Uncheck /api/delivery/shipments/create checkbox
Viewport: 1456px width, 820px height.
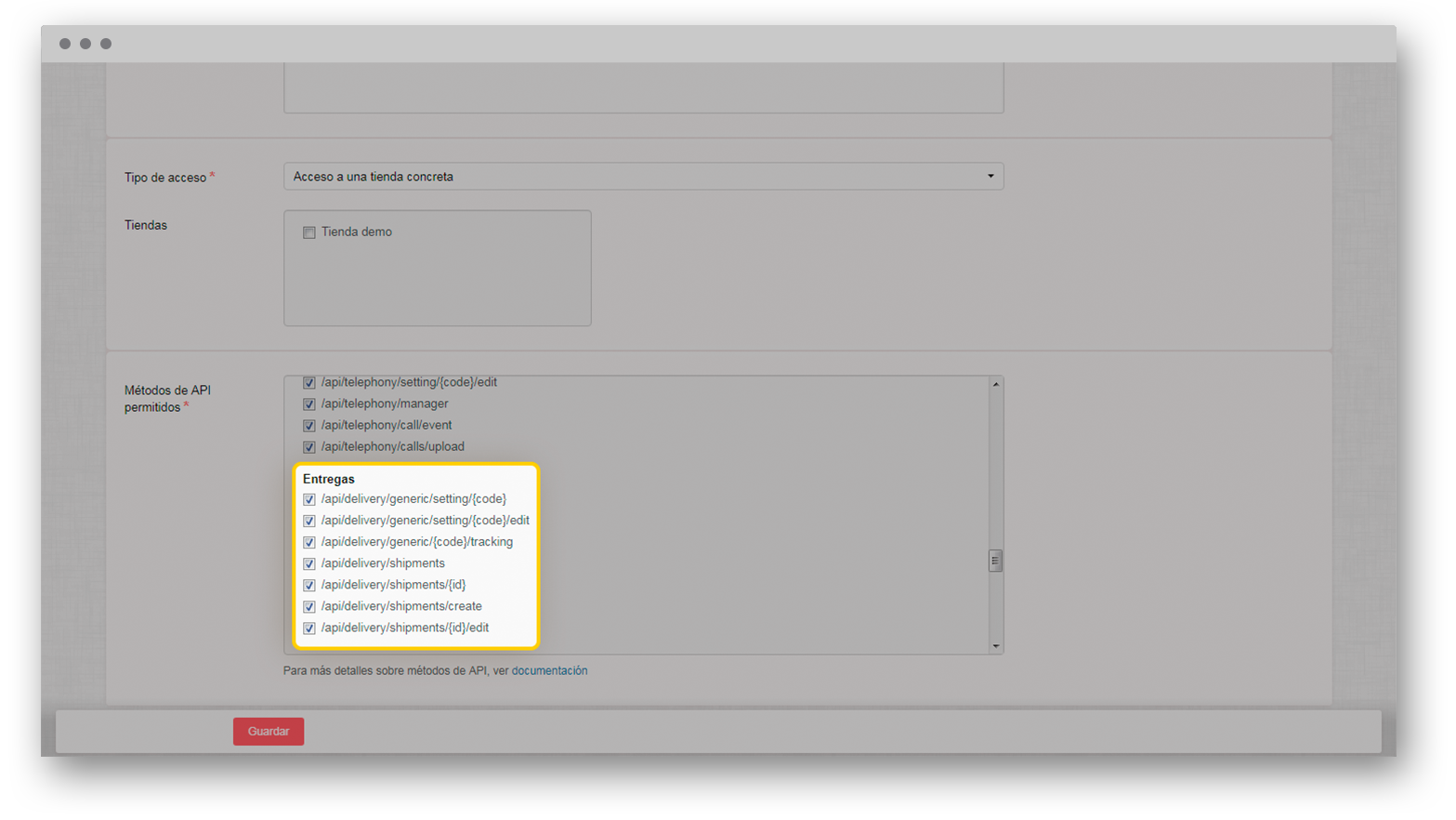(x=309, y=607)
